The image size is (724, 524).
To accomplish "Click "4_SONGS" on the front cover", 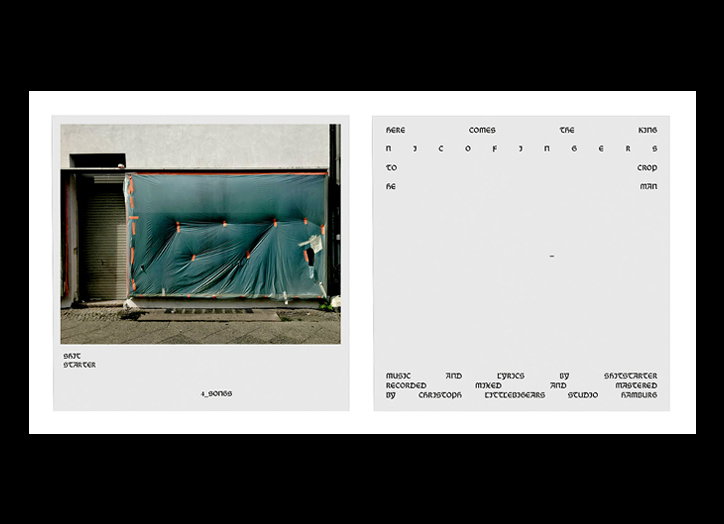I will click(x=217, y=394).
